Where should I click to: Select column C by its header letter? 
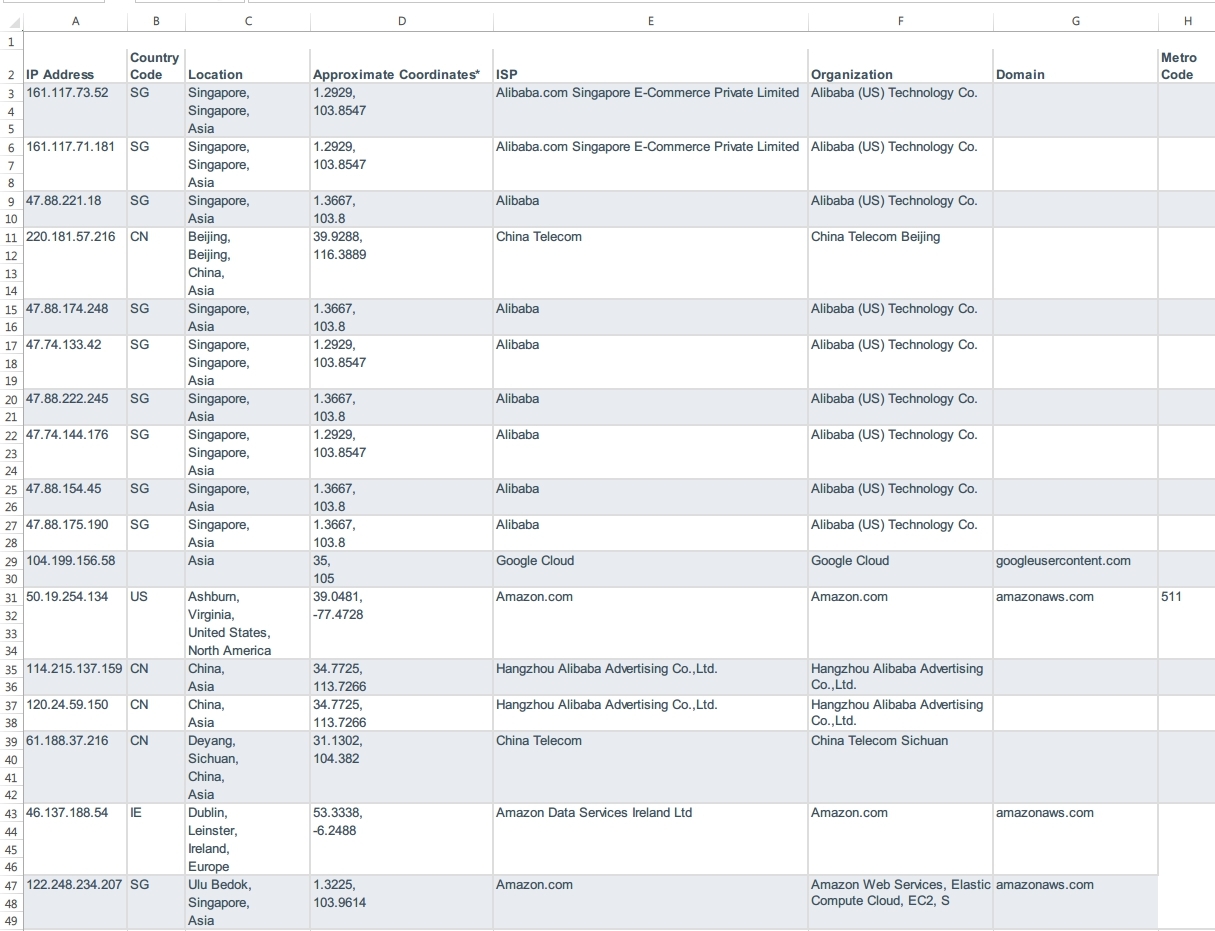click(x=248, y=21)
